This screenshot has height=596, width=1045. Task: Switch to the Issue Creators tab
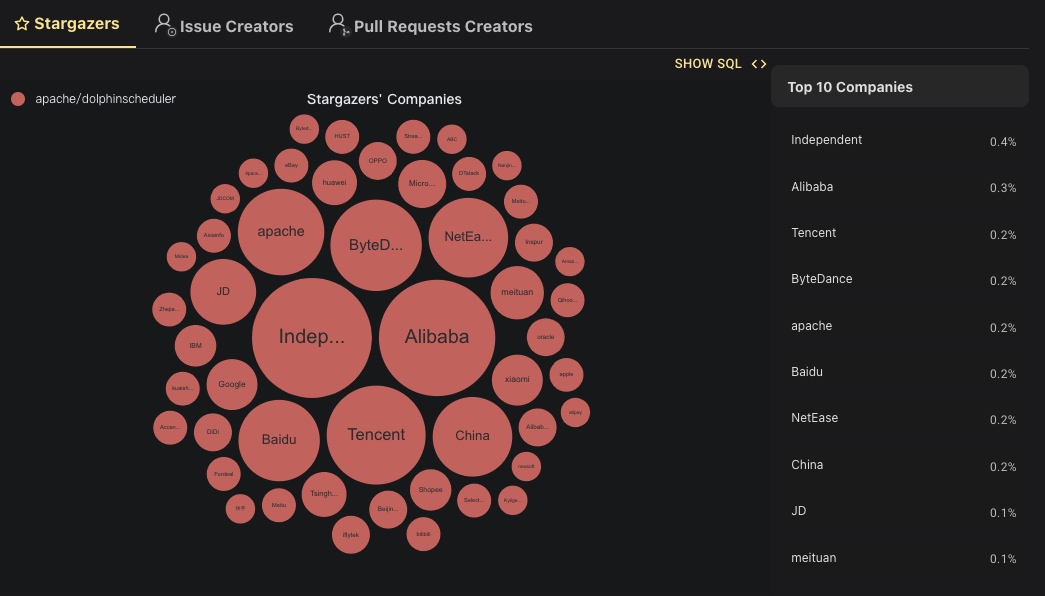click(236, 26)
